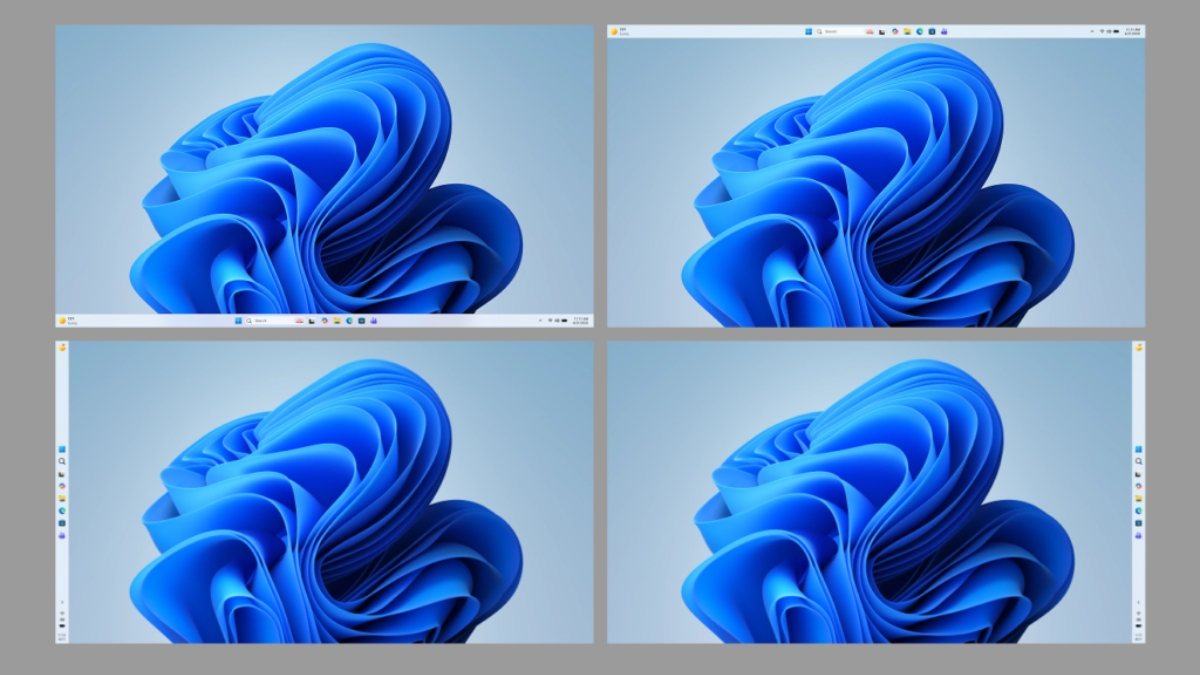Open the weather widget on the bottom taskbar
Screen dimensions: 1200x675
tap(63, 321)
